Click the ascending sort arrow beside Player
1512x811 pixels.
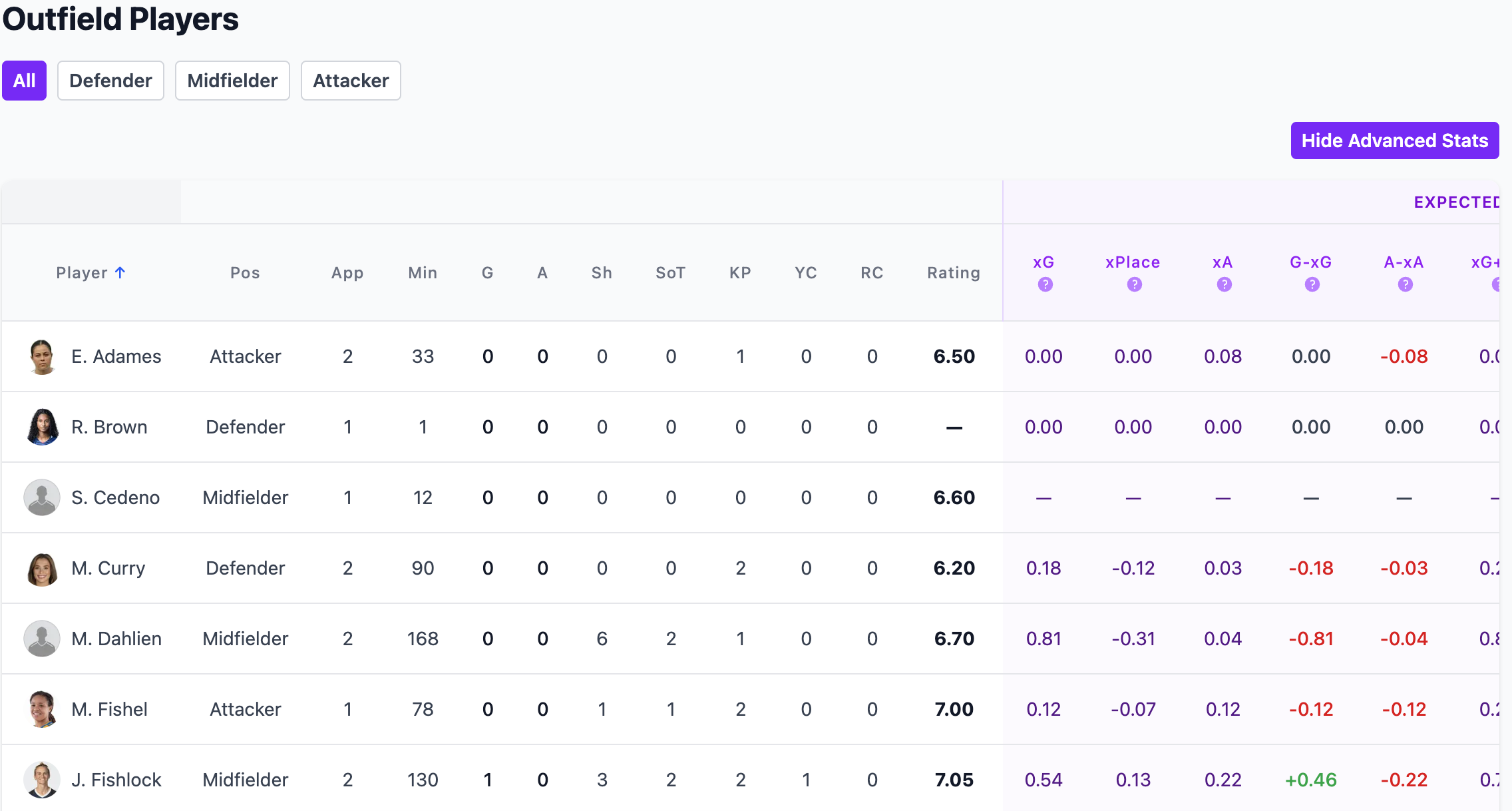(x=120, y=272)
